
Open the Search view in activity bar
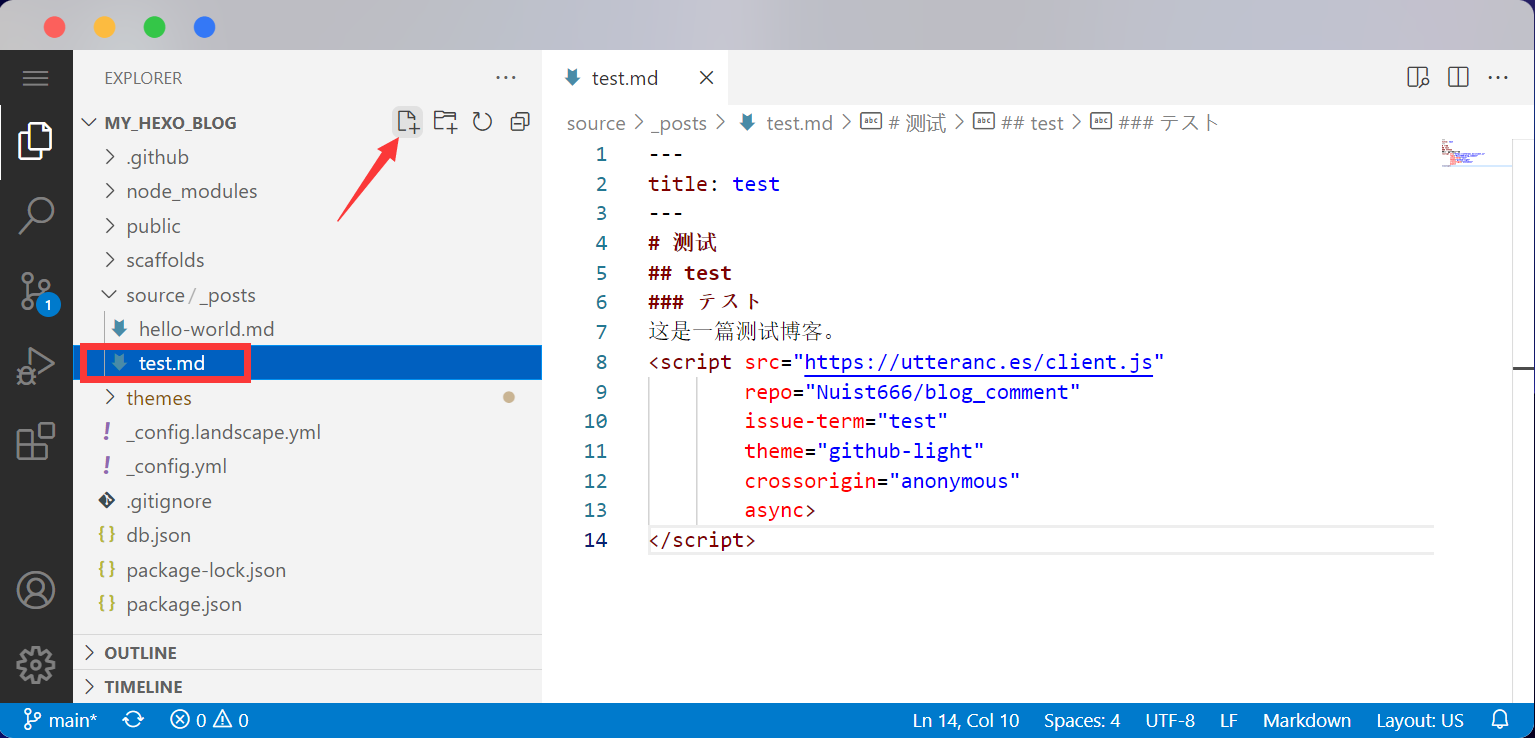36,214
